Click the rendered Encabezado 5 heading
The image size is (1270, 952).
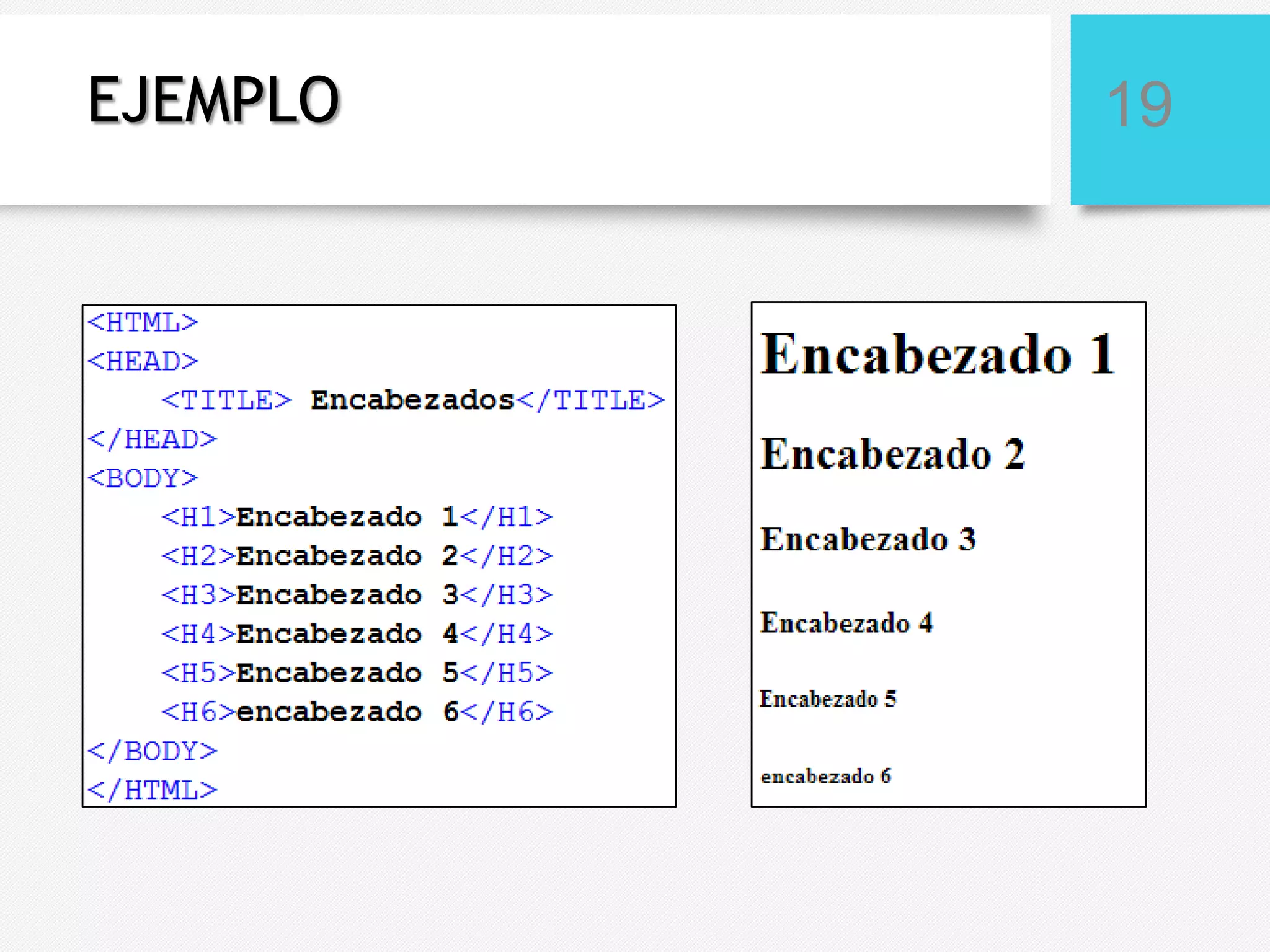tap(828, 699)
